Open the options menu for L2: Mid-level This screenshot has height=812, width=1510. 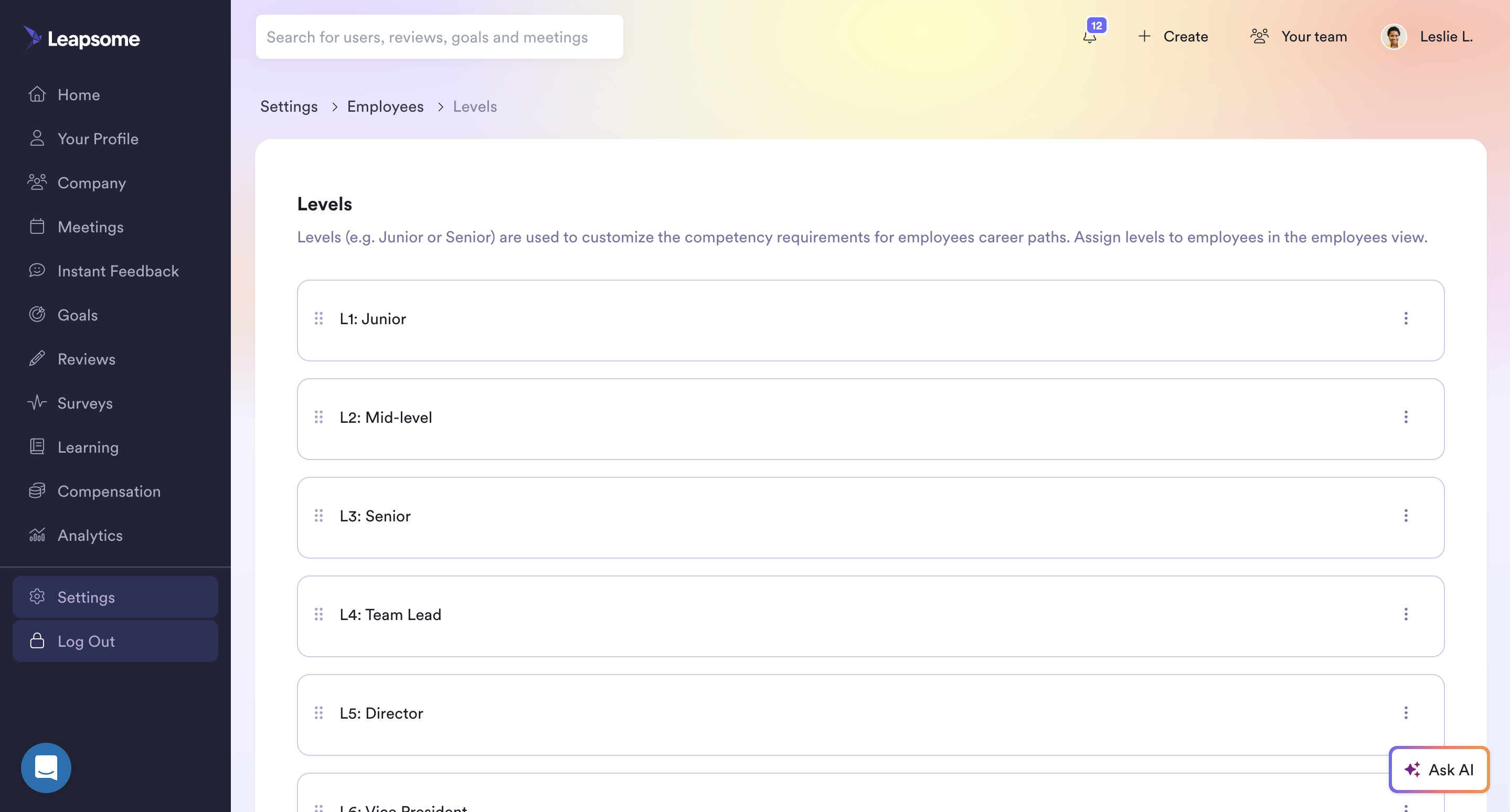tap(1406, 416)
